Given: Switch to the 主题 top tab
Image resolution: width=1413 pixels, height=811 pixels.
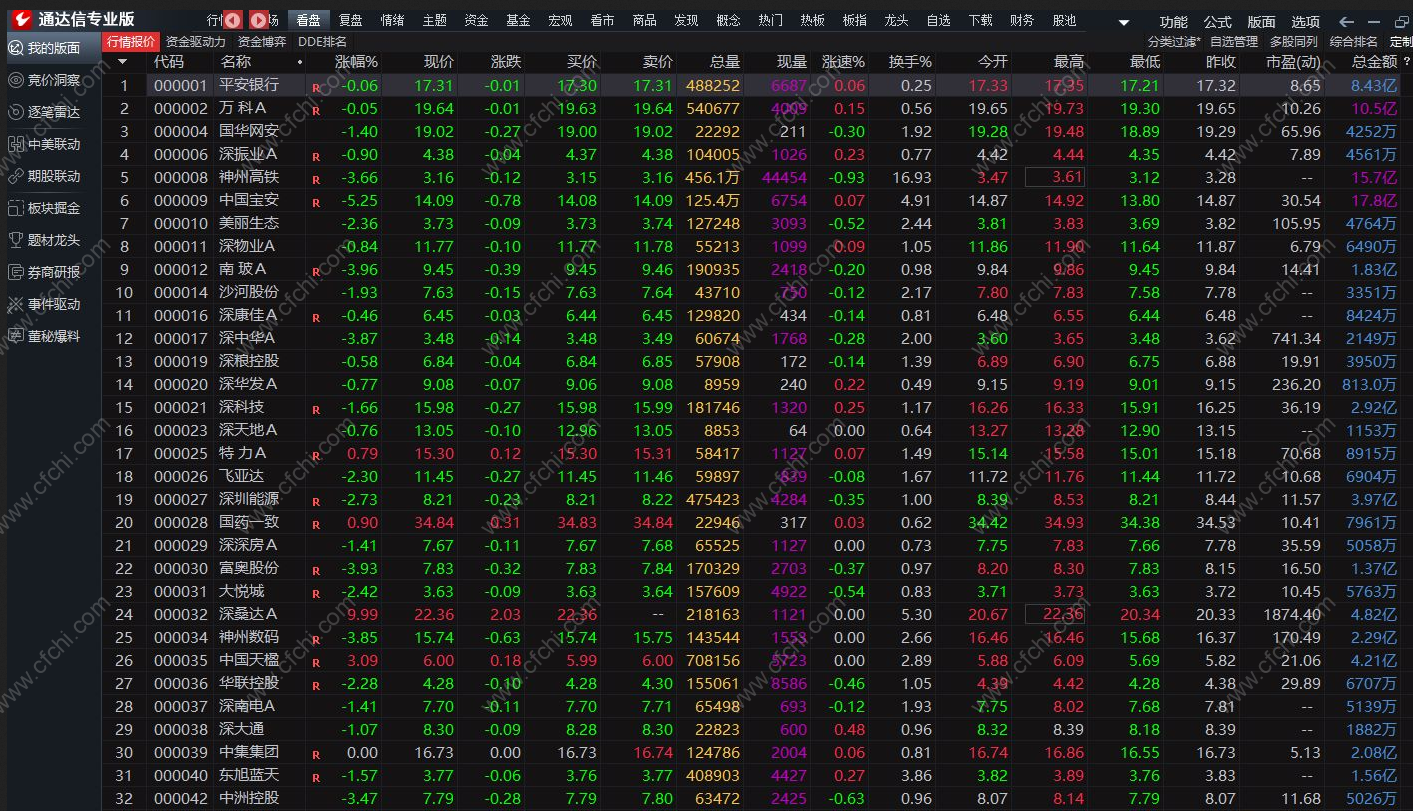Looking at the screenshot, I should [x=434, y=20].
